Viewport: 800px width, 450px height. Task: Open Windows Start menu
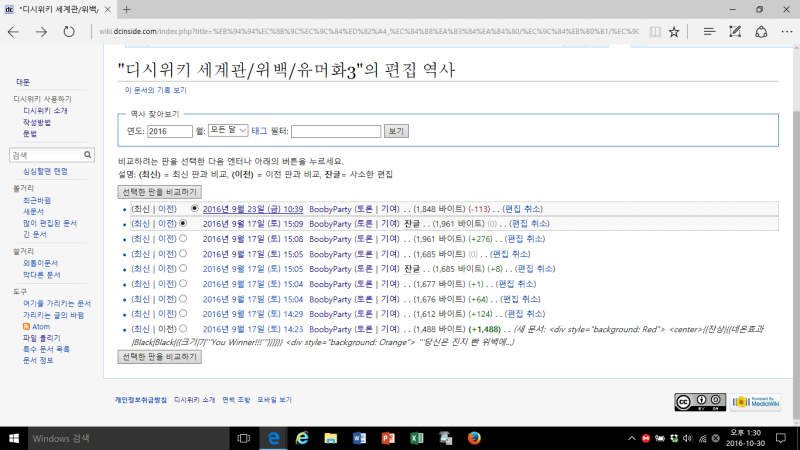pos(14,438)
